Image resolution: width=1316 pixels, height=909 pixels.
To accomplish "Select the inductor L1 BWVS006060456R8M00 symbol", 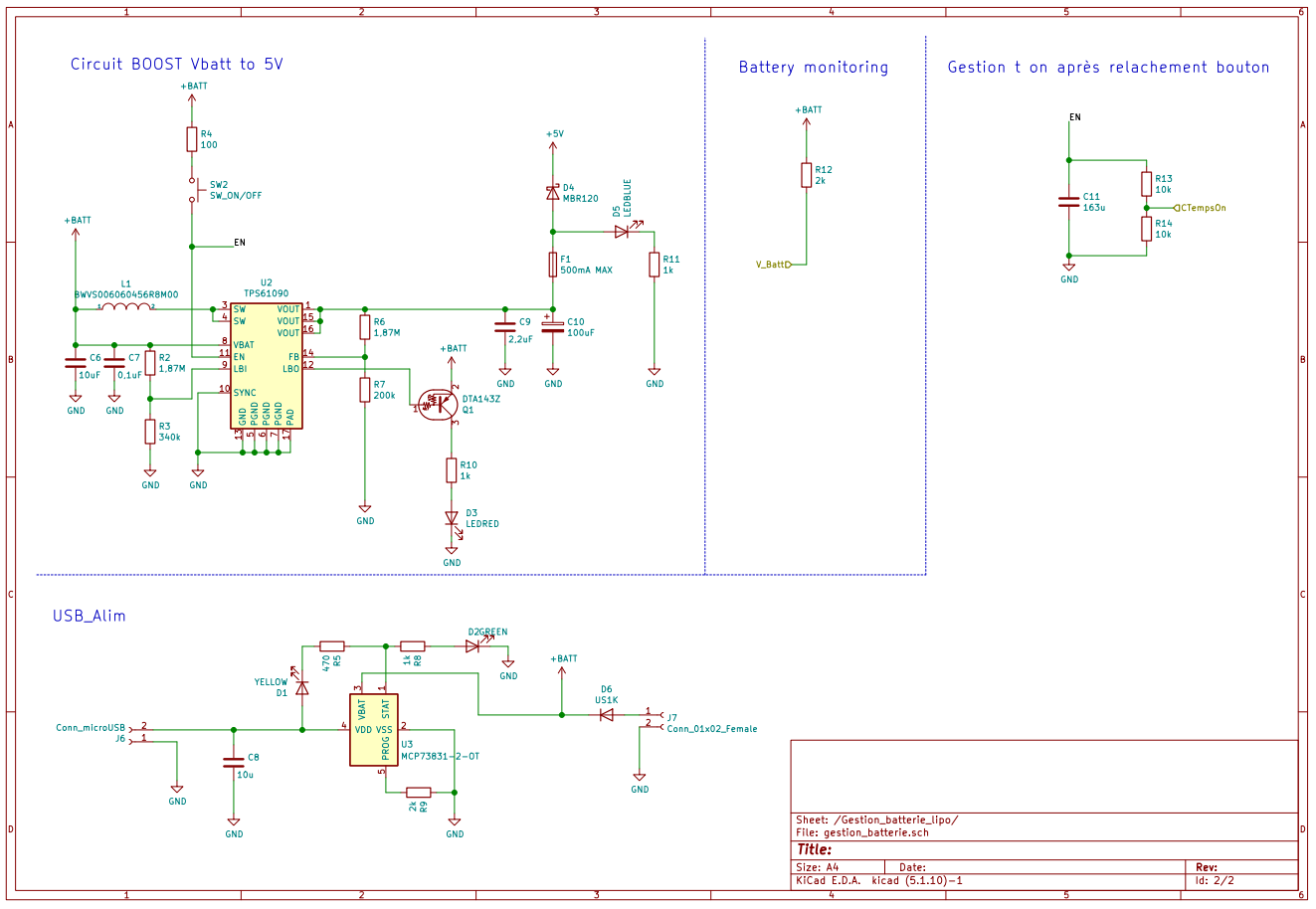I will pos(124,309).
